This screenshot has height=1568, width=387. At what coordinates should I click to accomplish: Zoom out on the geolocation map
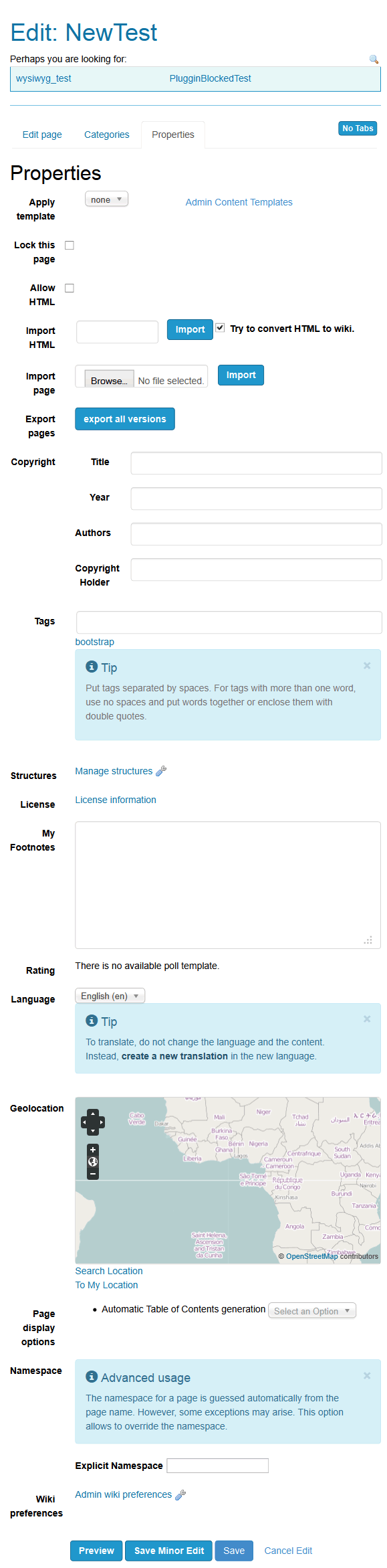point(93,1174)
